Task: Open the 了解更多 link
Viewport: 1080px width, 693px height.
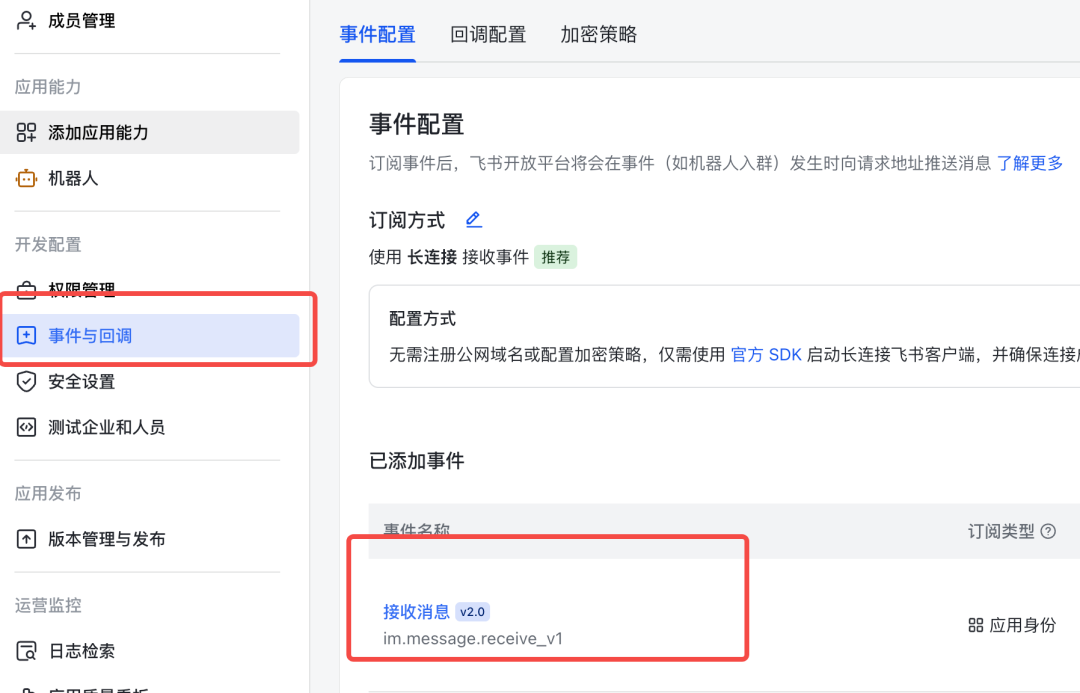Action: pos(1030,164)
